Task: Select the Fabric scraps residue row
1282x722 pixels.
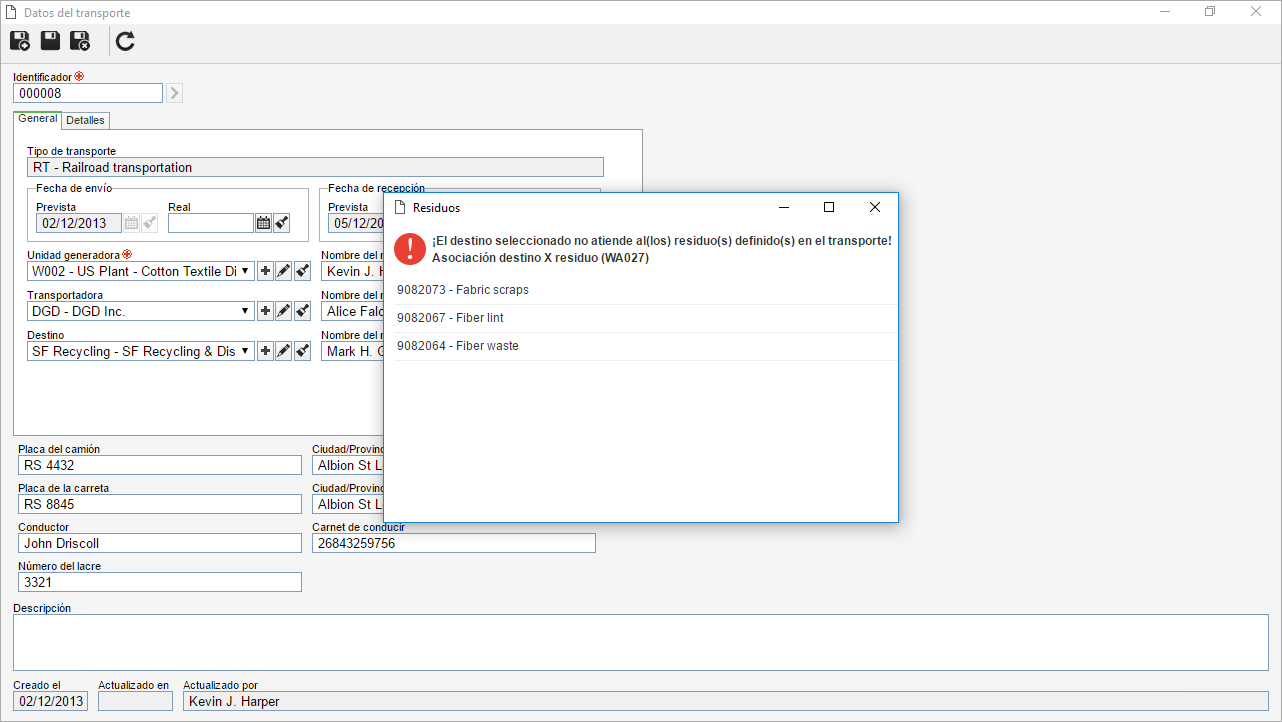Action: click(640, 290)
